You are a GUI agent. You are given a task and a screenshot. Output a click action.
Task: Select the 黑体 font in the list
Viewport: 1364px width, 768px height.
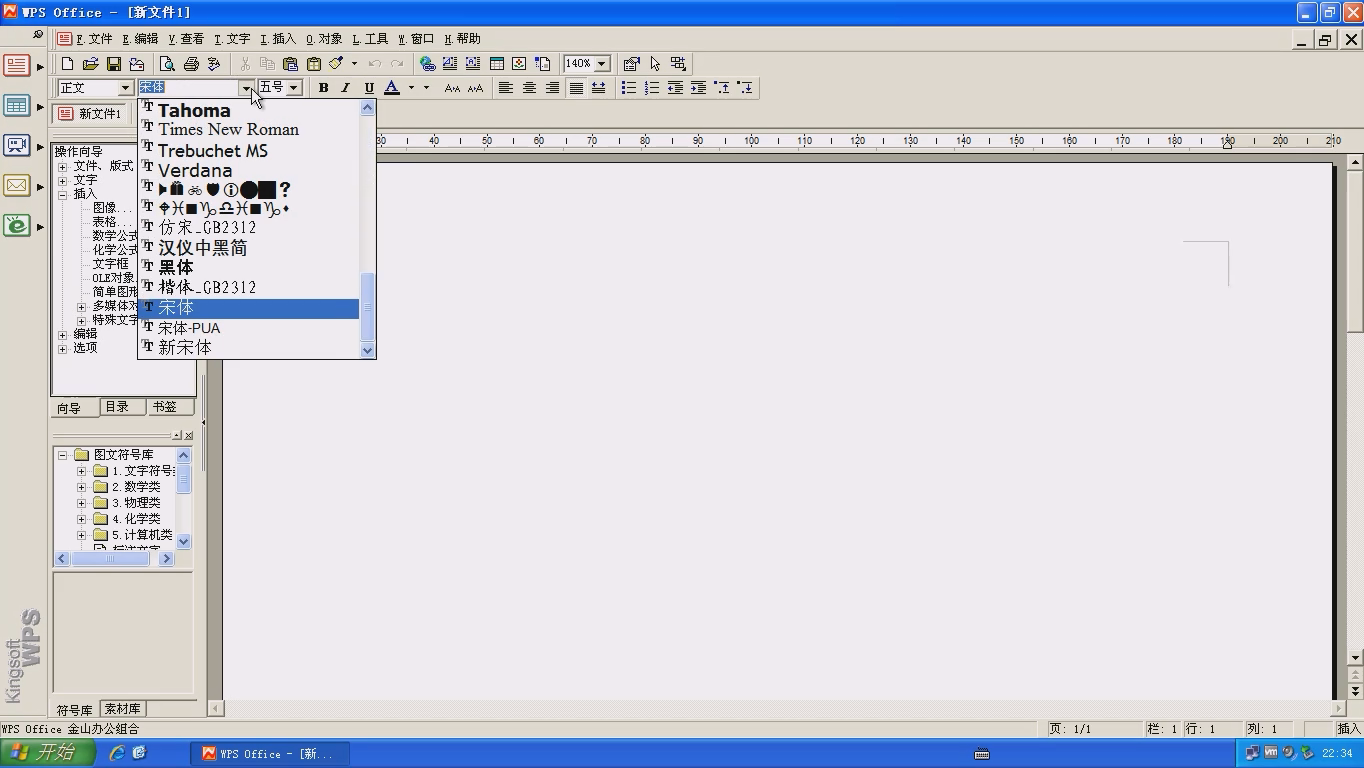coord(249,268)
